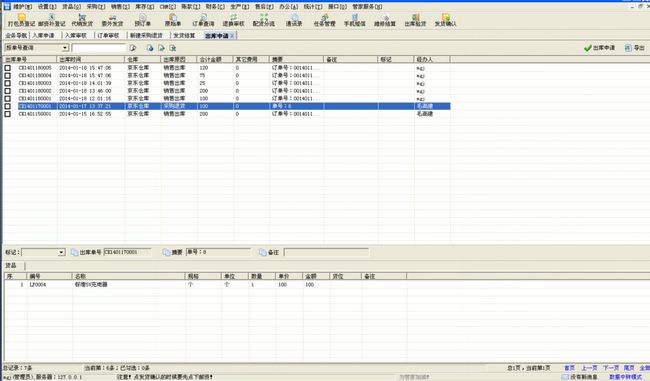
Task: Select checkbox for order CK1401150001
Action: click(7, 114)
